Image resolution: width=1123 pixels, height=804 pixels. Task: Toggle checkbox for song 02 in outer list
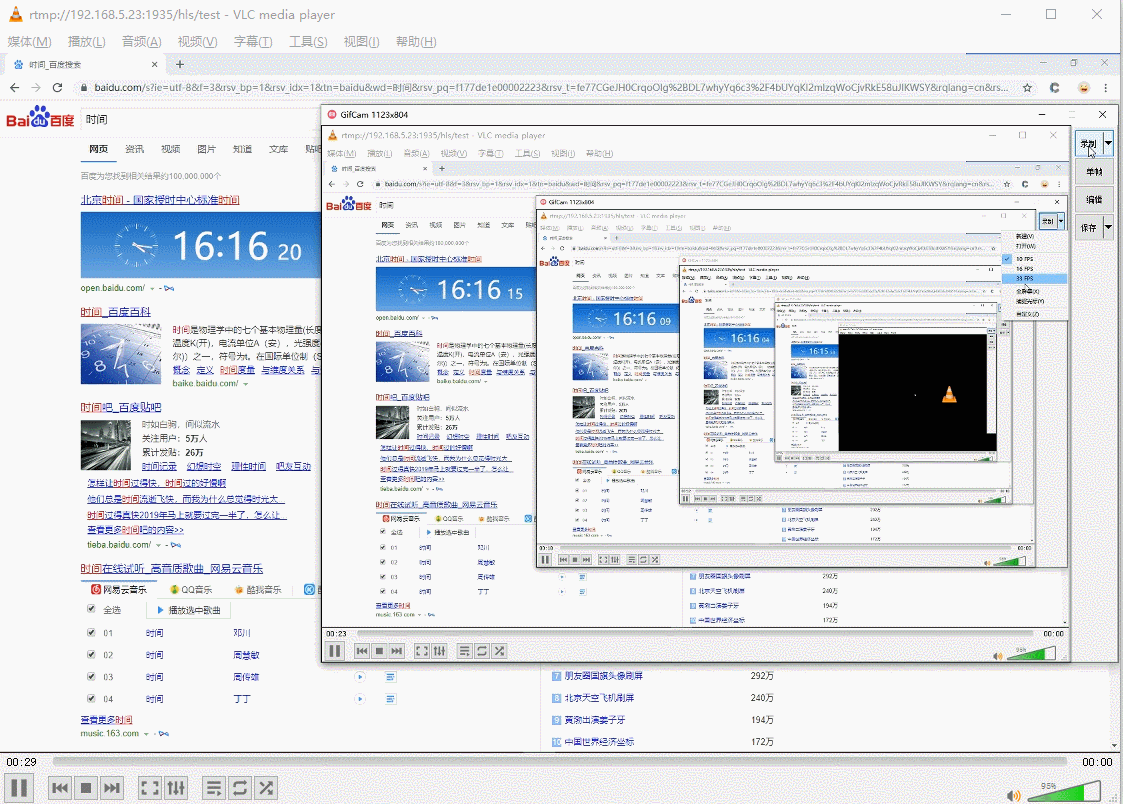(91, 654)
